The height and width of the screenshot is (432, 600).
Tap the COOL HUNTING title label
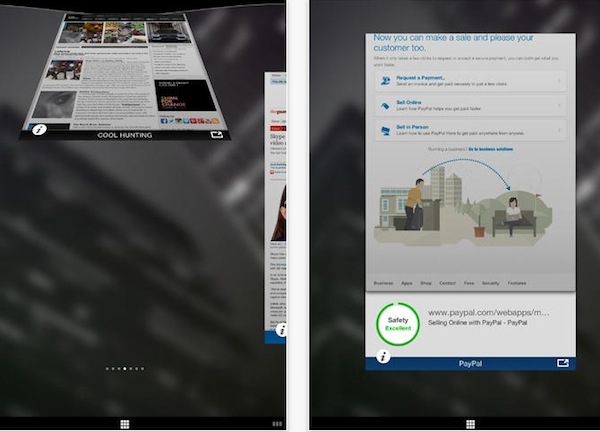(125, 135)
